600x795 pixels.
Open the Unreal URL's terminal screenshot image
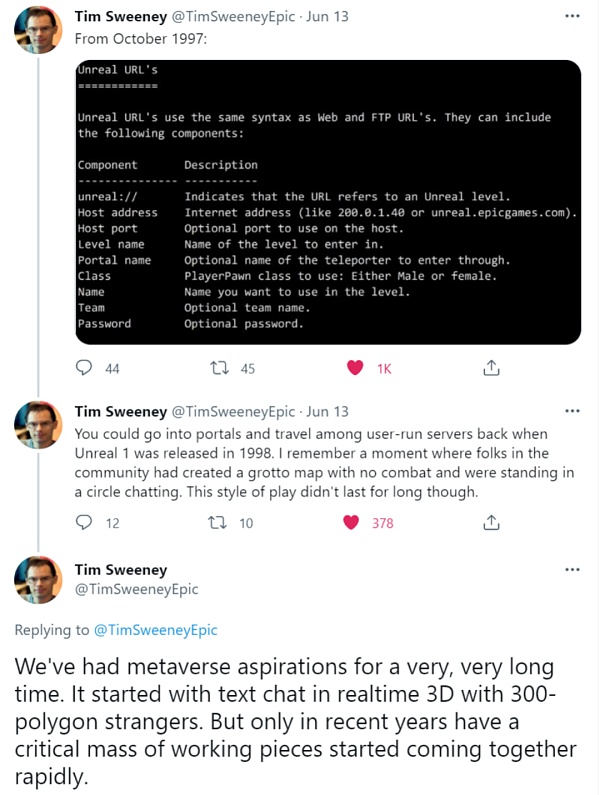coord(328,202)
